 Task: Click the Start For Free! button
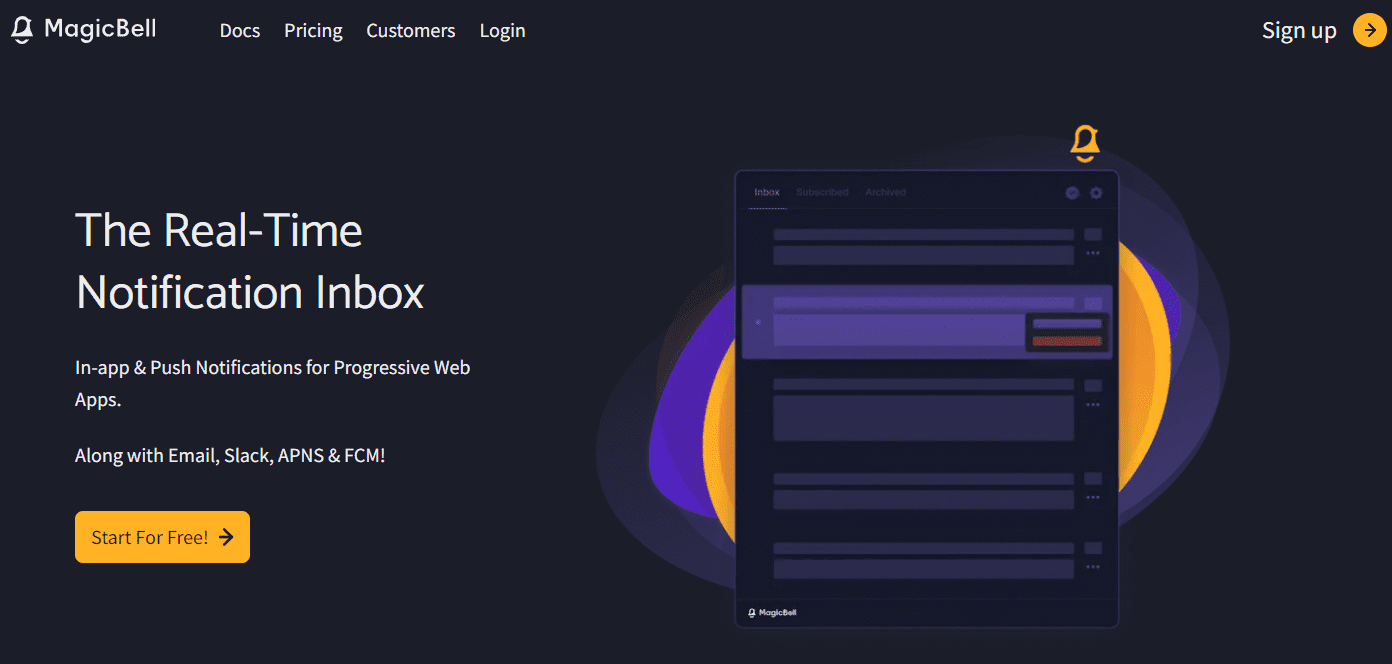(162, 537)
